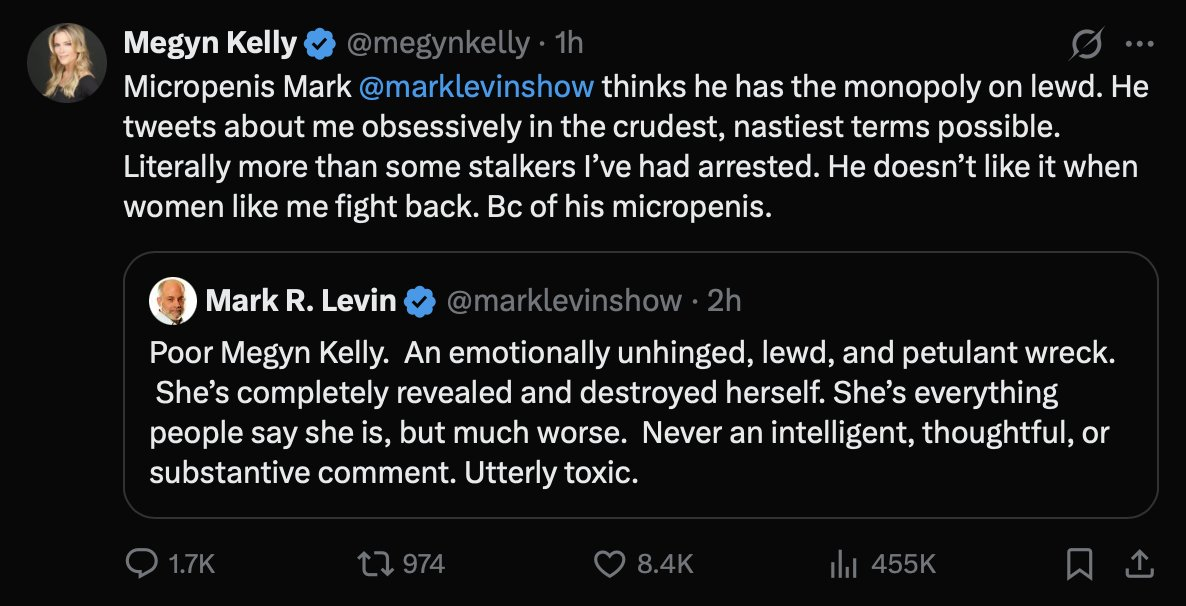The image size is (1186, 606).
Task: Click the 8.4K likes count
Action: 665,565
